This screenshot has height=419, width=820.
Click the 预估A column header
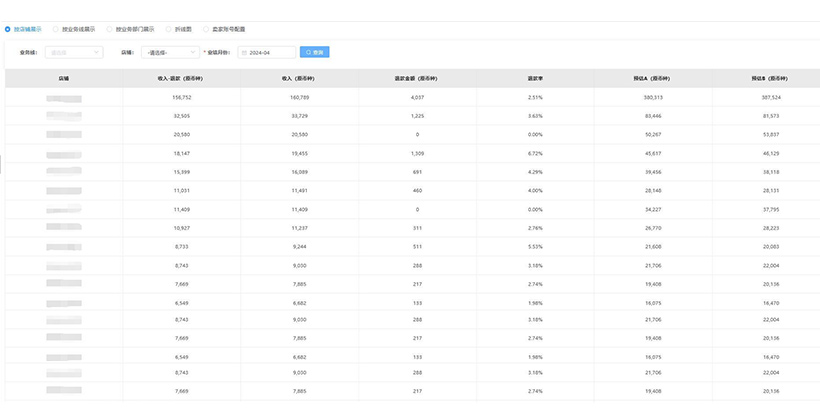pos(653,78)
